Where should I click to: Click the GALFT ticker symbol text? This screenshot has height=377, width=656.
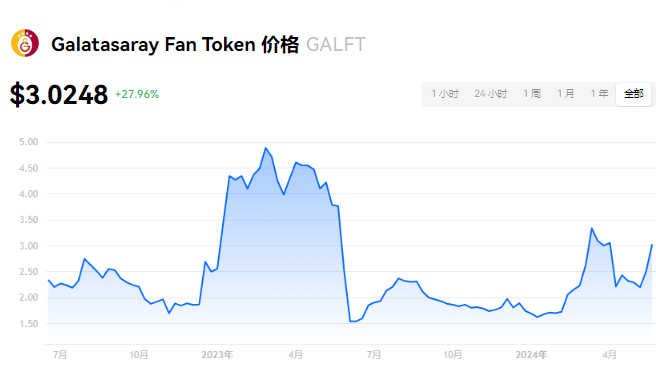[336, 44]
